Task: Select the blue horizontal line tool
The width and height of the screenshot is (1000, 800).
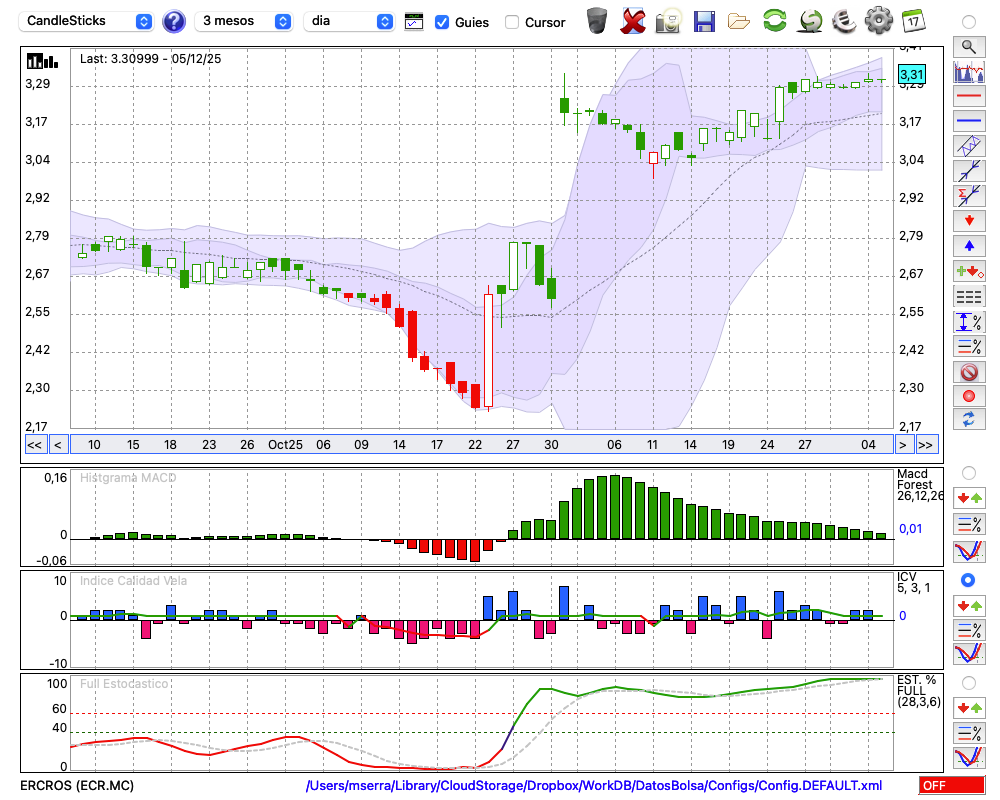Action: 968,121
